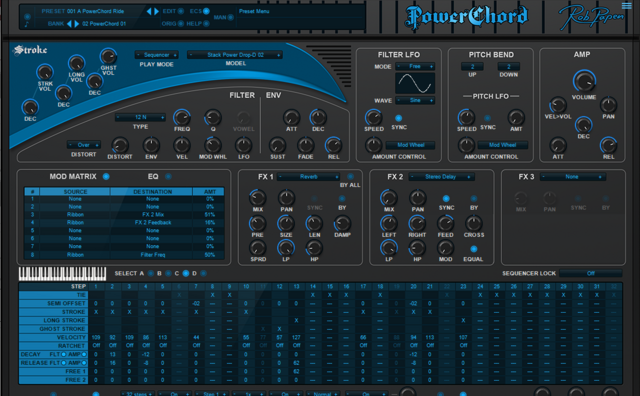Open the Filter LFO MODE Free dropdown

(415, 66)
